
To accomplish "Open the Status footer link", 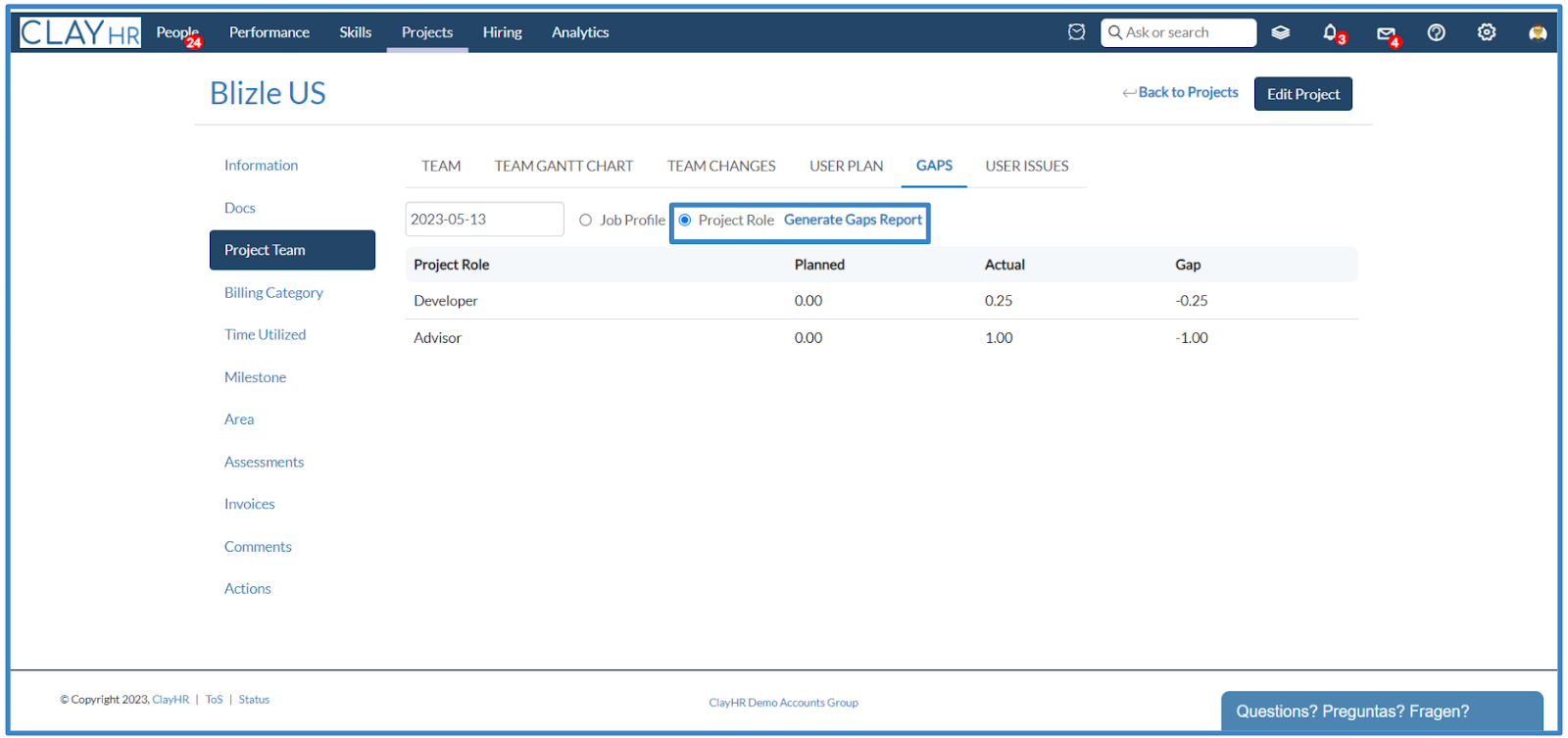I will [x=254, y=700].
